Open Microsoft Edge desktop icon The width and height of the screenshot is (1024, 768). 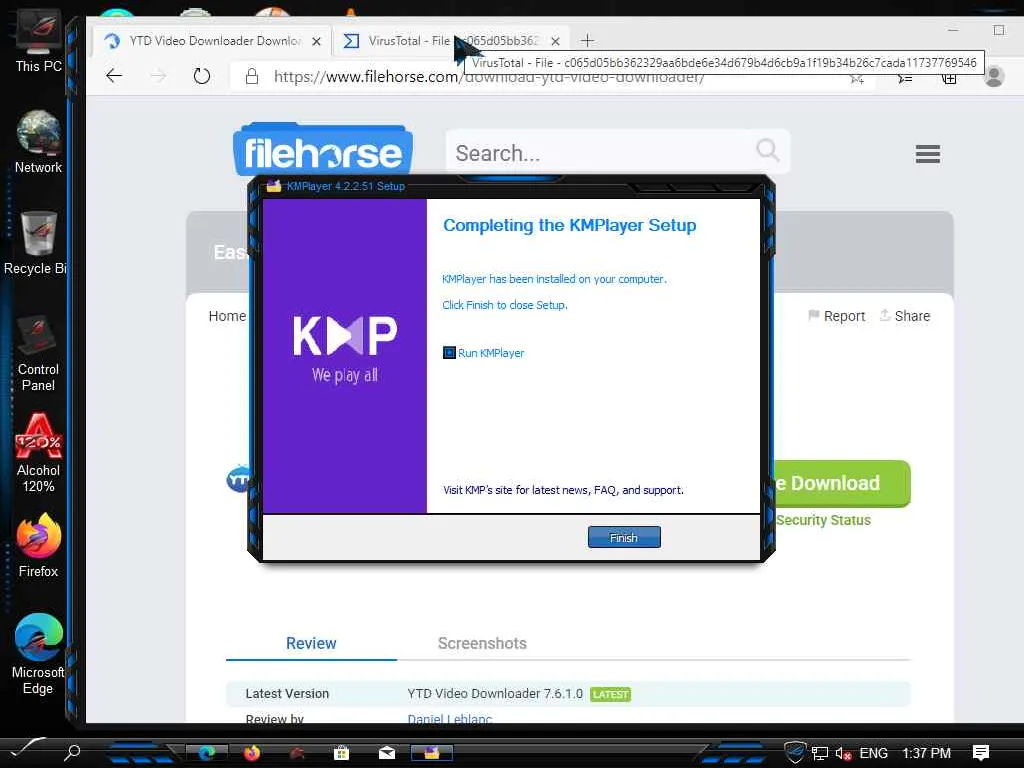pyautogui.click(x=38, y=654)
